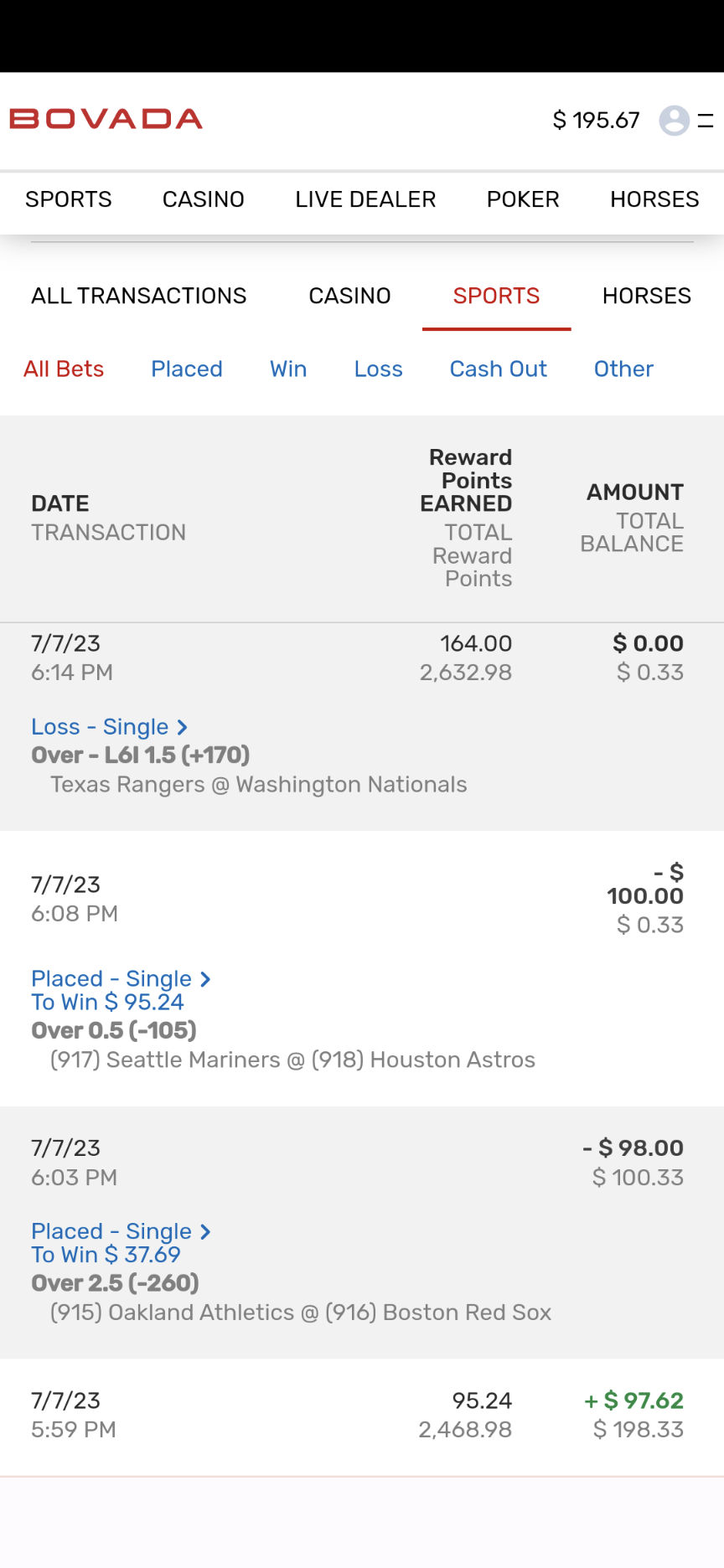The width and height of the screenshot is (724, 1568).
Task: Open the Sports section in top navigation
Action: click(69, 199)
